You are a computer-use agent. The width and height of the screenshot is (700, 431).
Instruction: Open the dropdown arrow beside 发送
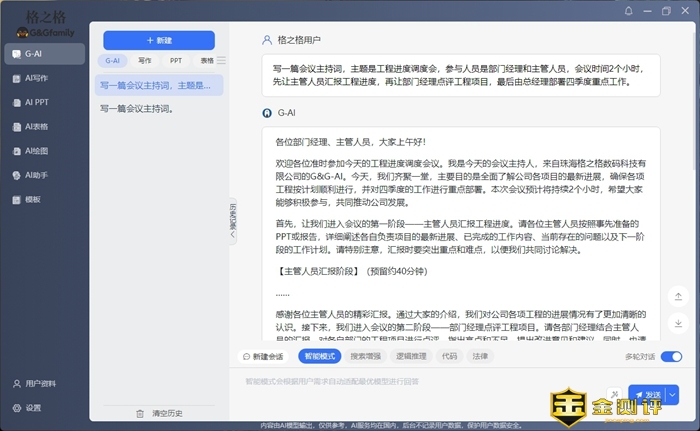click(672, 394)
